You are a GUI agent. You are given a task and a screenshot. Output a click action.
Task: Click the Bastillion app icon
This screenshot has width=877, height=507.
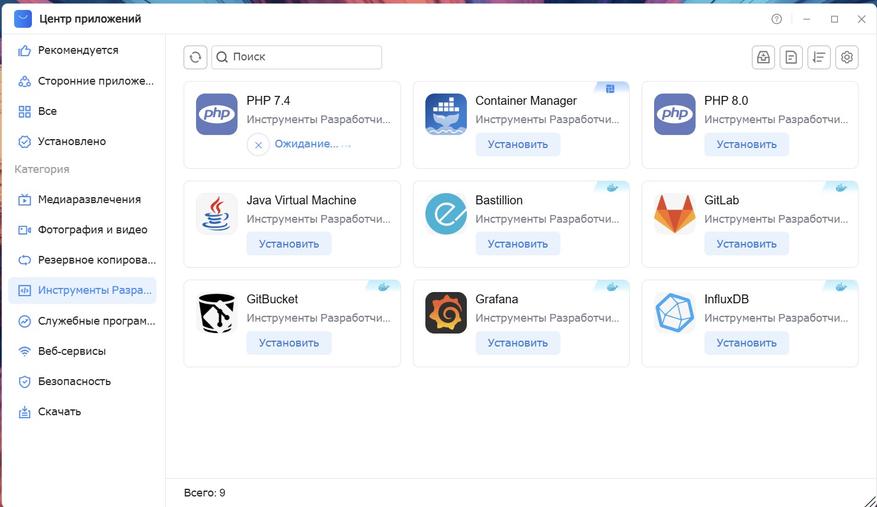pyautogui.click(x=446, y=214)
